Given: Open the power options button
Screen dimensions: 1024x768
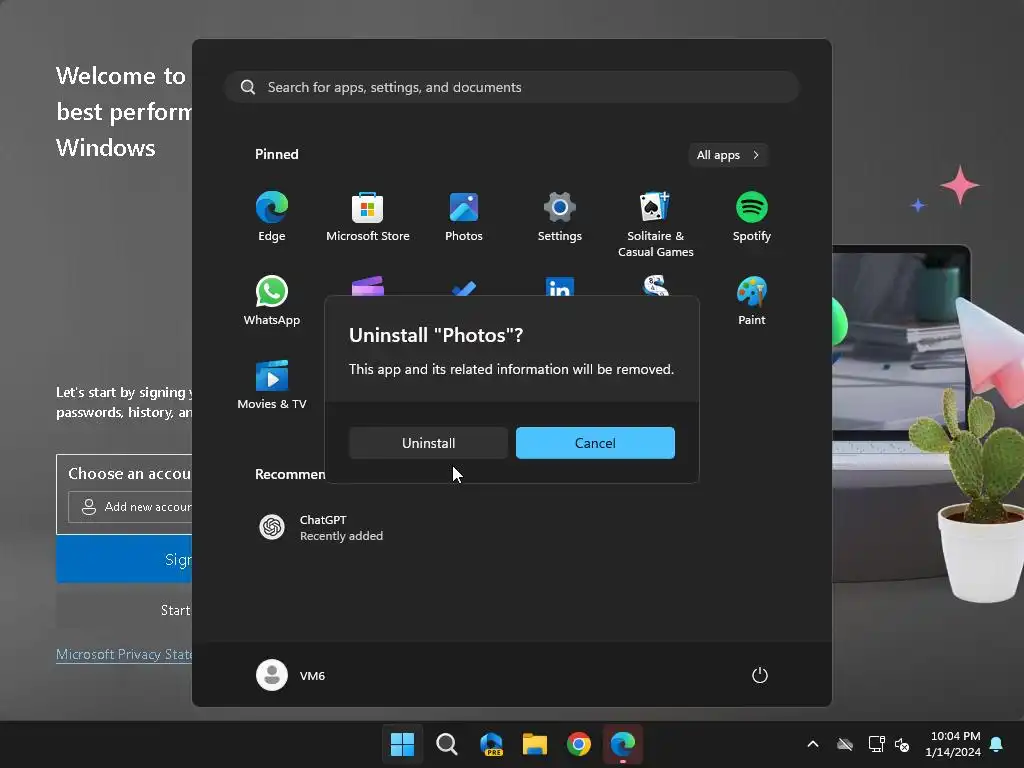Looking at the screenshot, I should [760, 675].
